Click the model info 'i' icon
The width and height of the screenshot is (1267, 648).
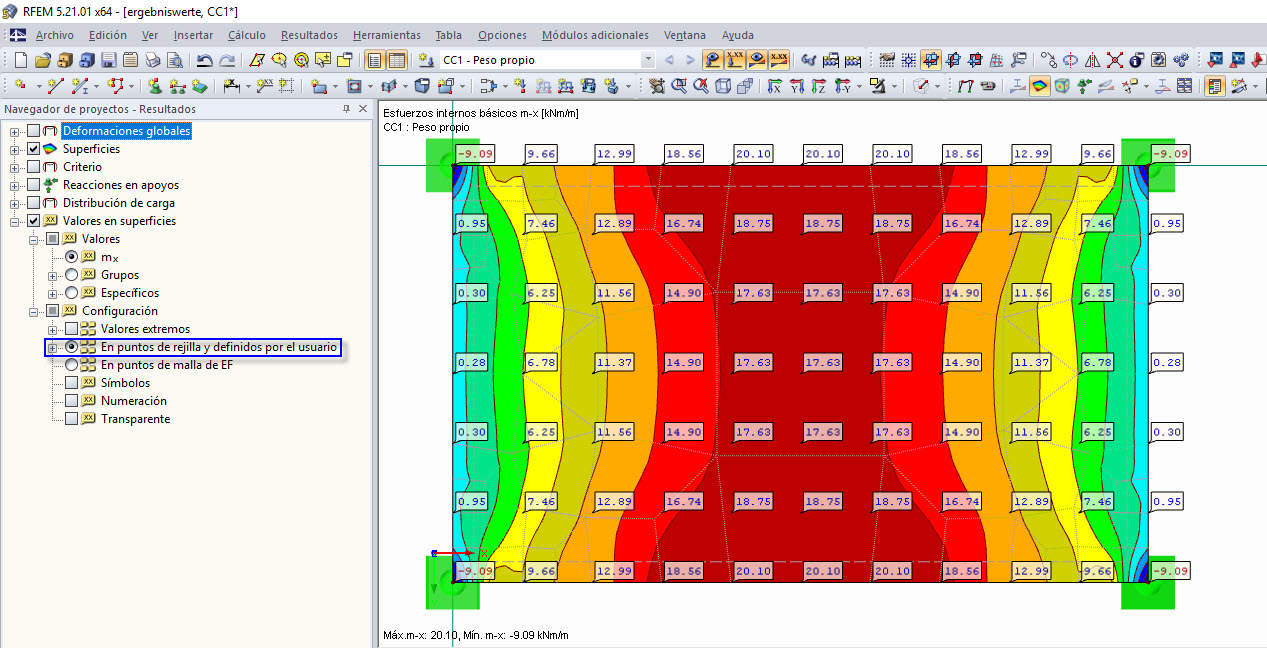[1136, 60]
